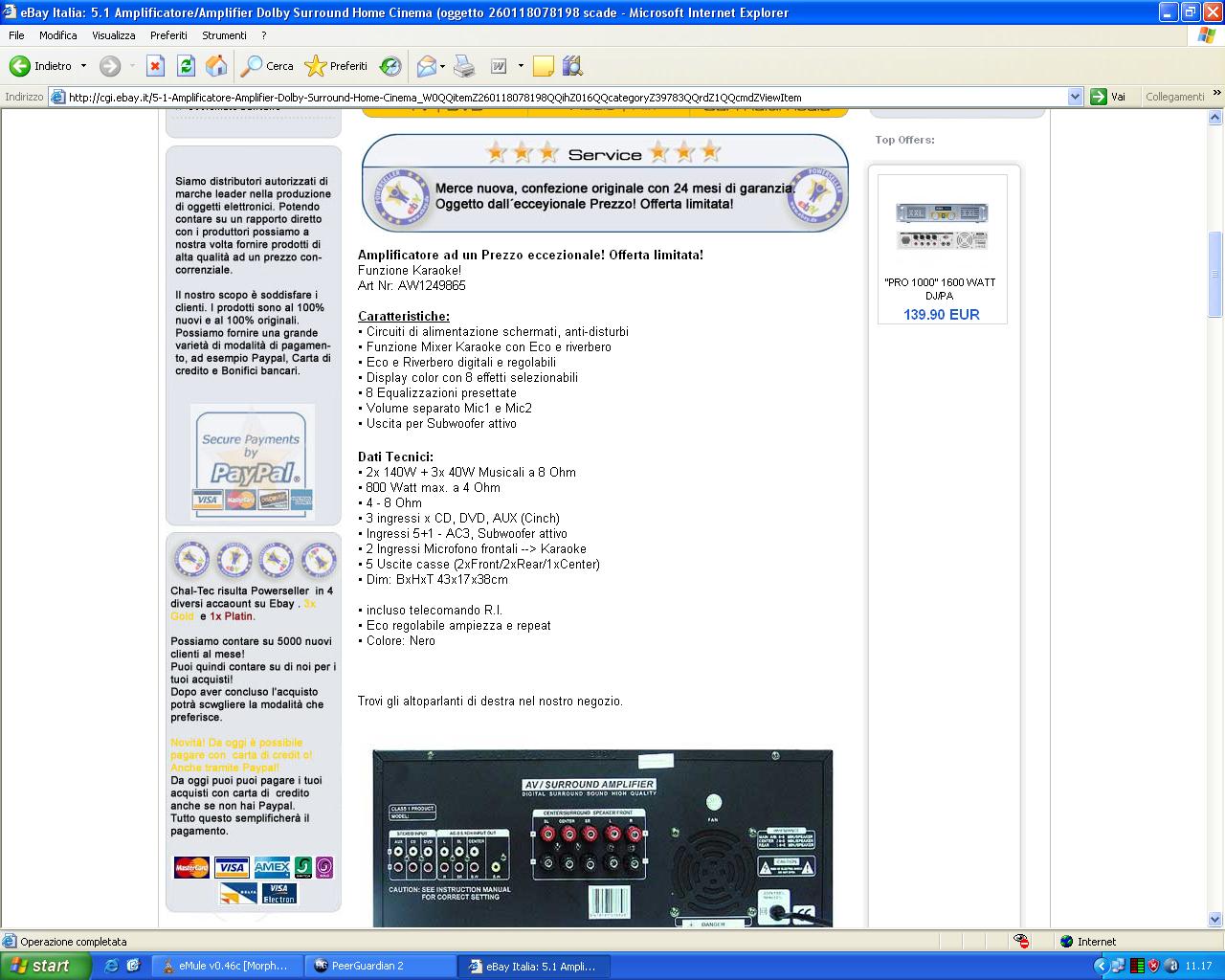This screenshot has width=1225, height=980.
Task: Refresh the page with the green arrows icon
Action: click(186, 66)
